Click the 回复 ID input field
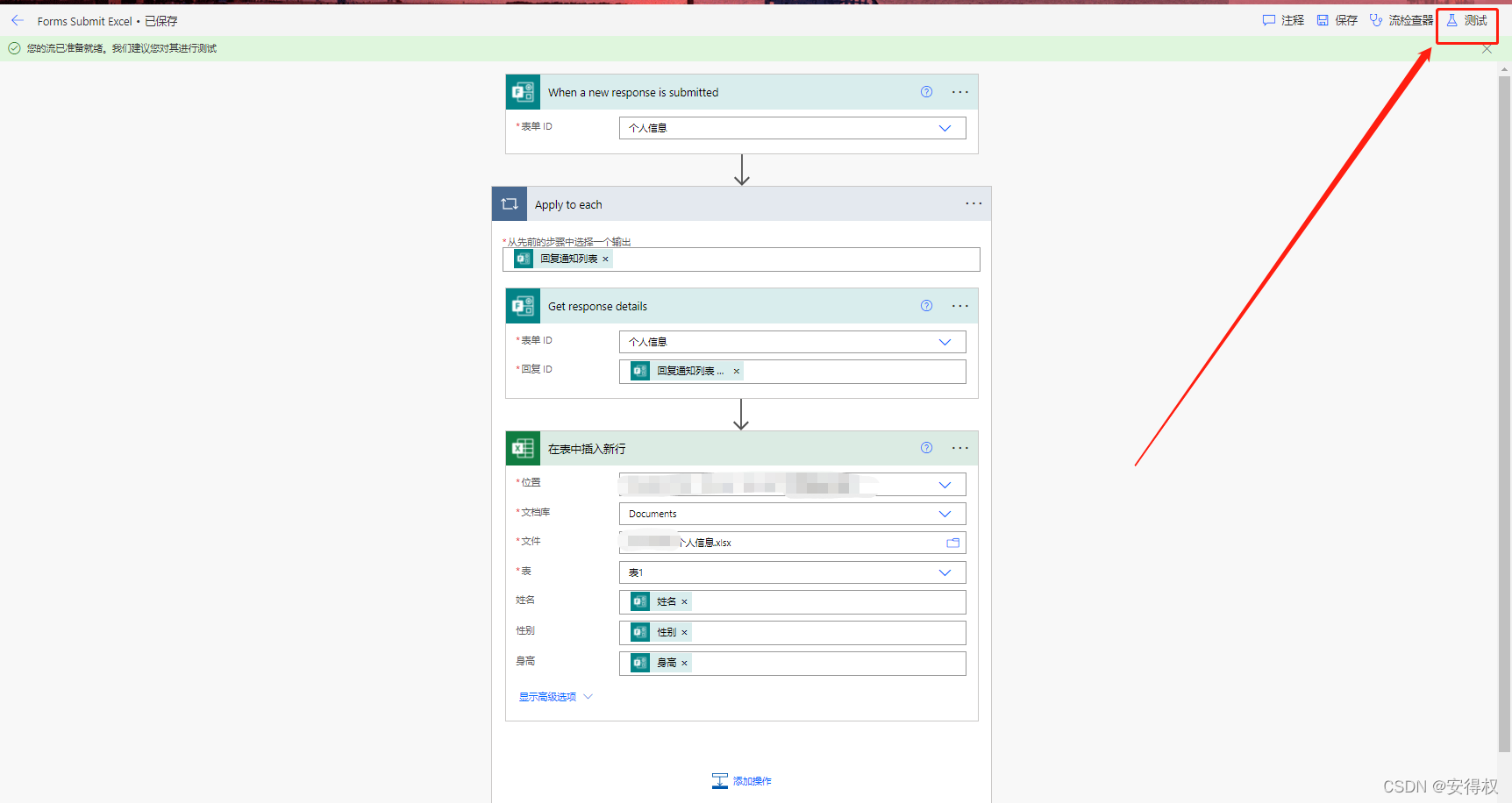Screen dimensions: 1512x803 (793, 372)
